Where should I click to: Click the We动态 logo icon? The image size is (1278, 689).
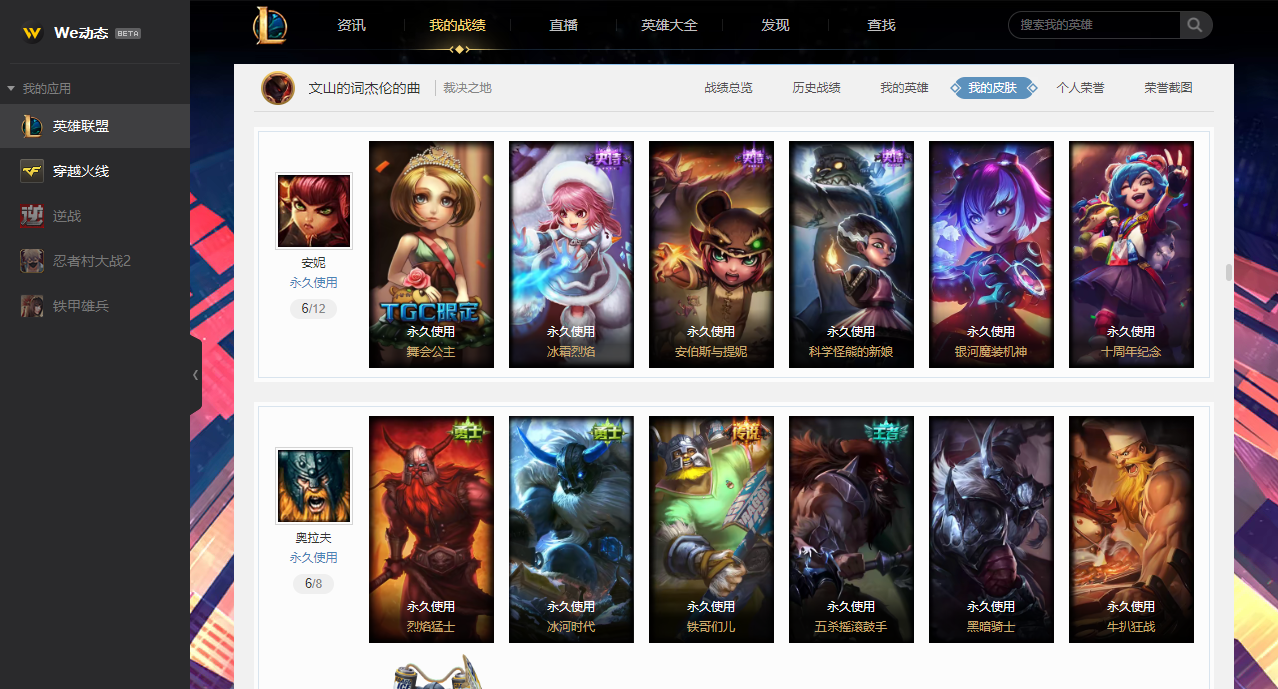pos(33,33)
